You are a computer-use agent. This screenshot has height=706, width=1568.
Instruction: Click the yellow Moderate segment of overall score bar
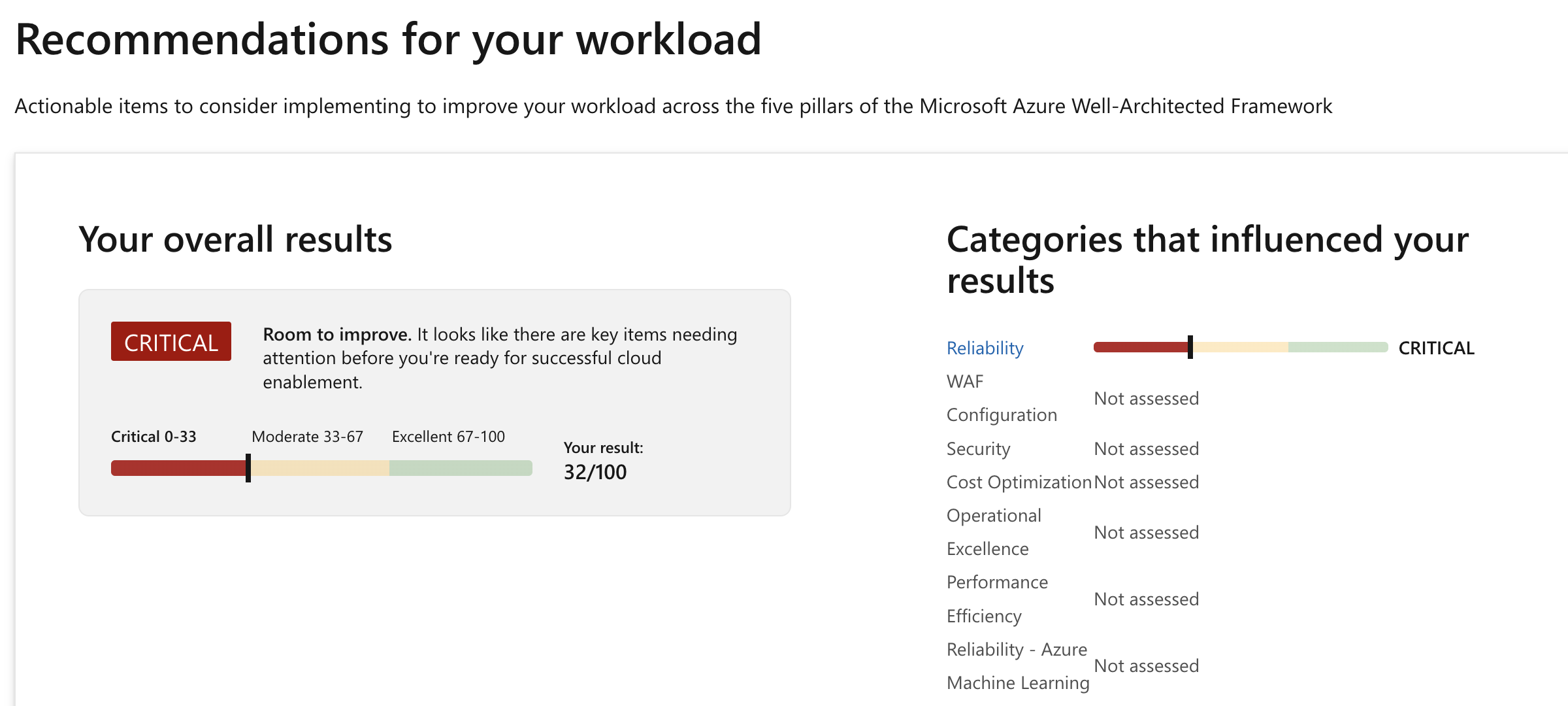pos(320,468)
